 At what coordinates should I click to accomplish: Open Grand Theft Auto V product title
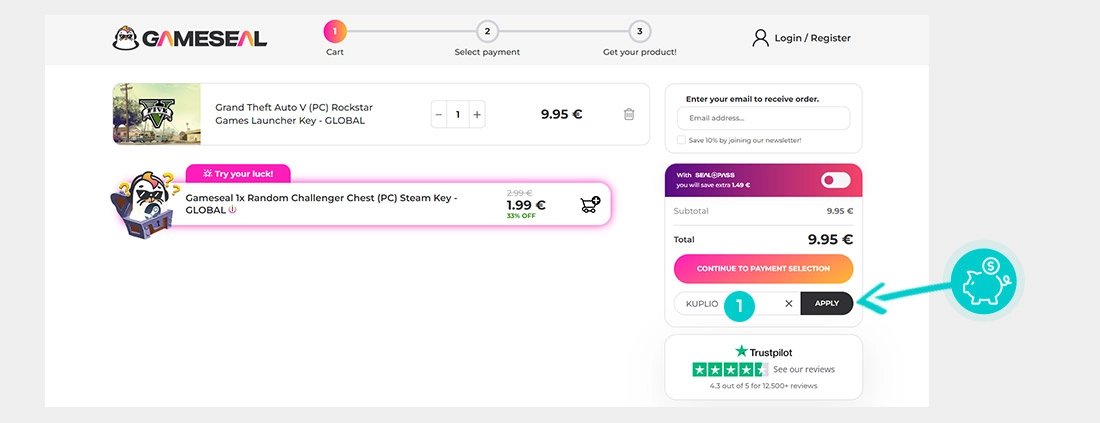pyautogui.click(x=294, y=114)
